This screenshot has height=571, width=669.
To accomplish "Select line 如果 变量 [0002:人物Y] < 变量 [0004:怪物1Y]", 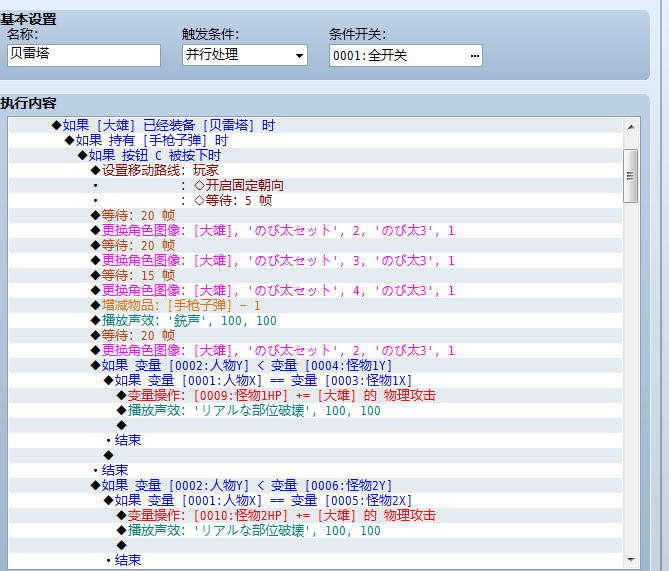I will tap(315, 365).
